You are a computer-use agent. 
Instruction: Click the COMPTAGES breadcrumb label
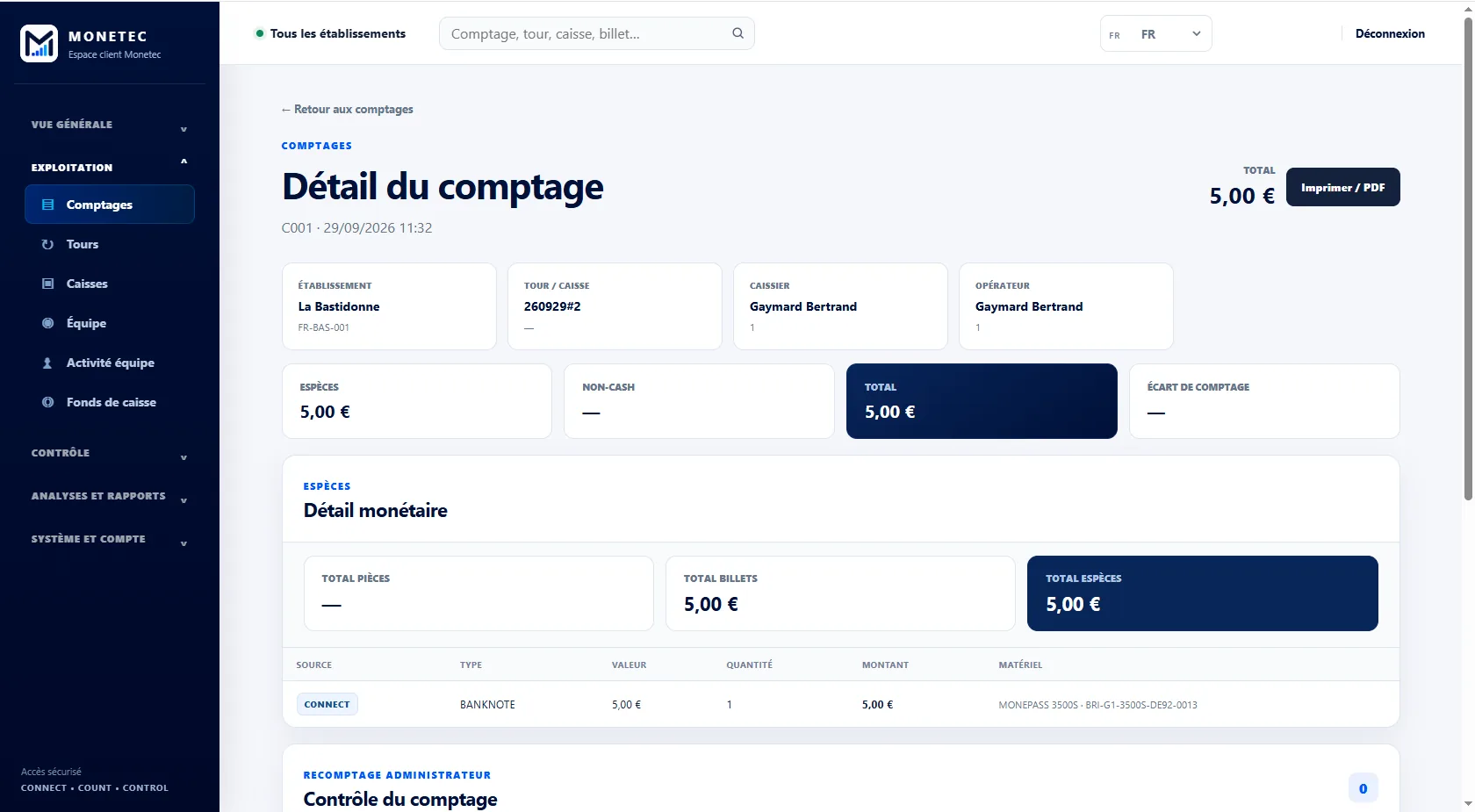point(316,146)
